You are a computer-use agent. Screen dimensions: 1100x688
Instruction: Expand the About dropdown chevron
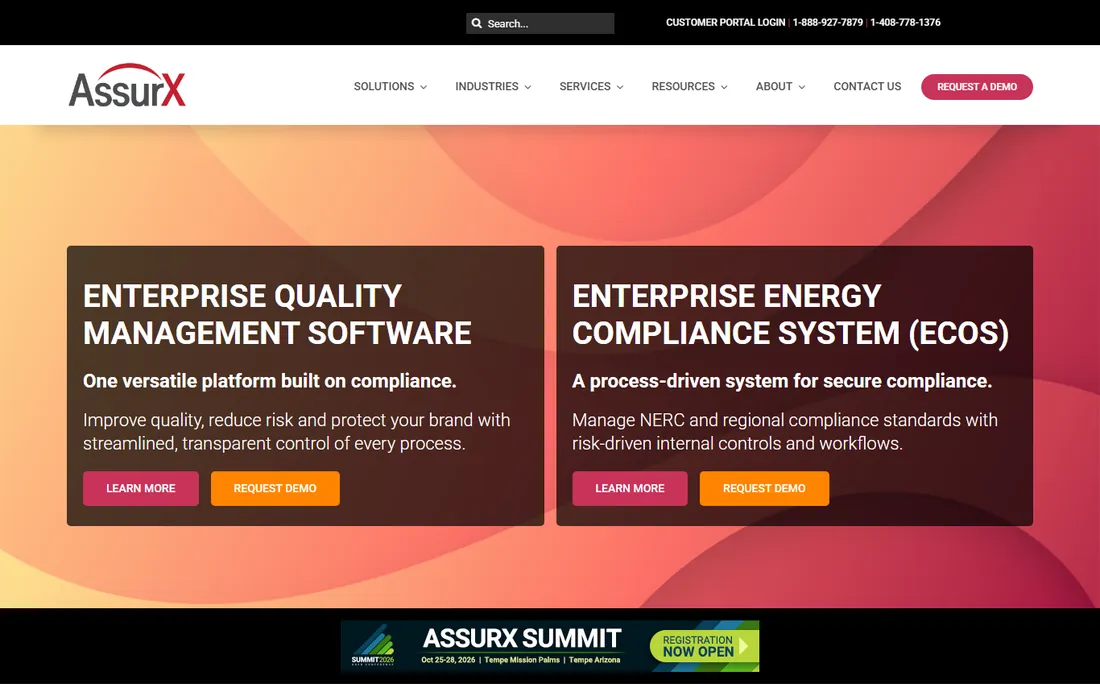802,87
